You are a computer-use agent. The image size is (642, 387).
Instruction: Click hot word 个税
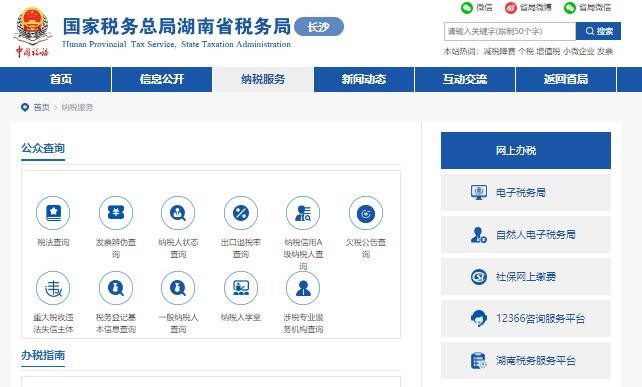(x=526, y=52)
